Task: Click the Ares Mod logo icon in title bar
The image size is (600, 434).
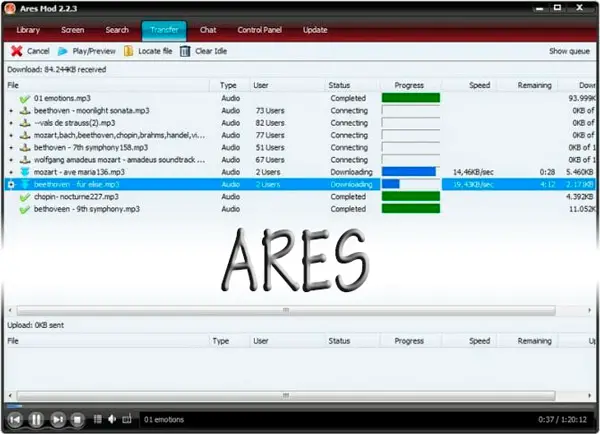Action: click(10, 8)
